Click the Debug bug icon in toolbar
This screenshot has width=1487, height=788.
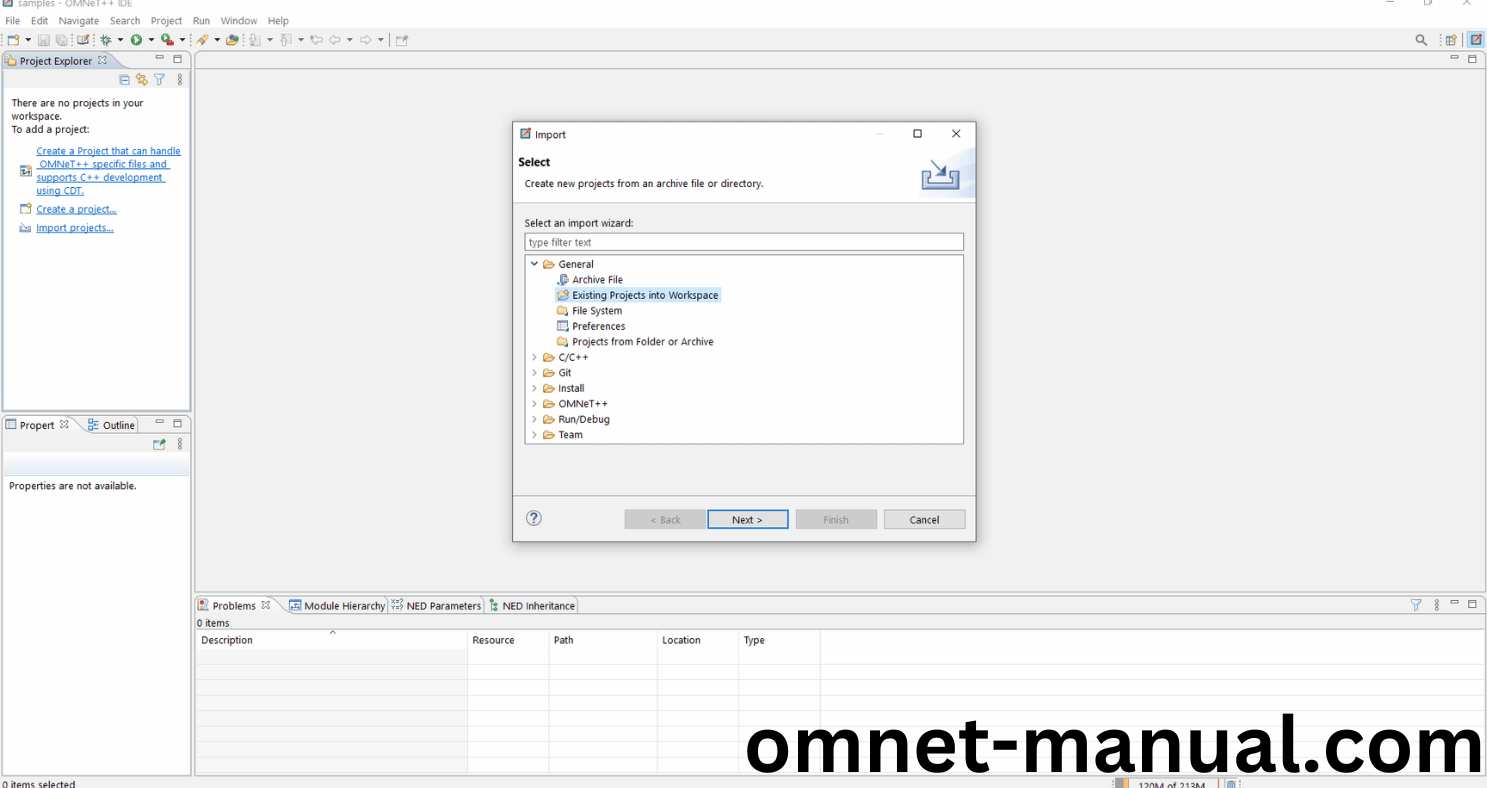click(x=105, y=40)
